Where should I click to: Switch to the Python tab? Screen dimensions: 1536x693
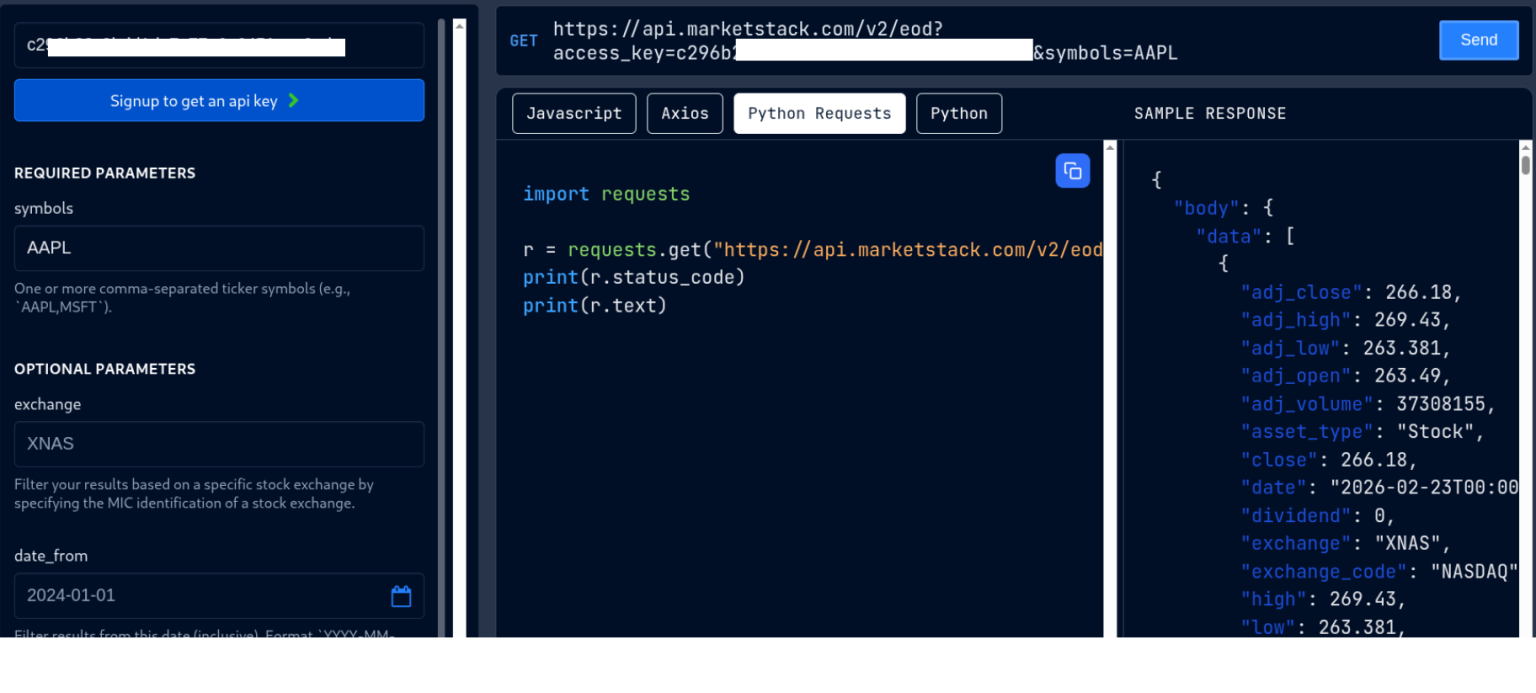tap(959, 113)
